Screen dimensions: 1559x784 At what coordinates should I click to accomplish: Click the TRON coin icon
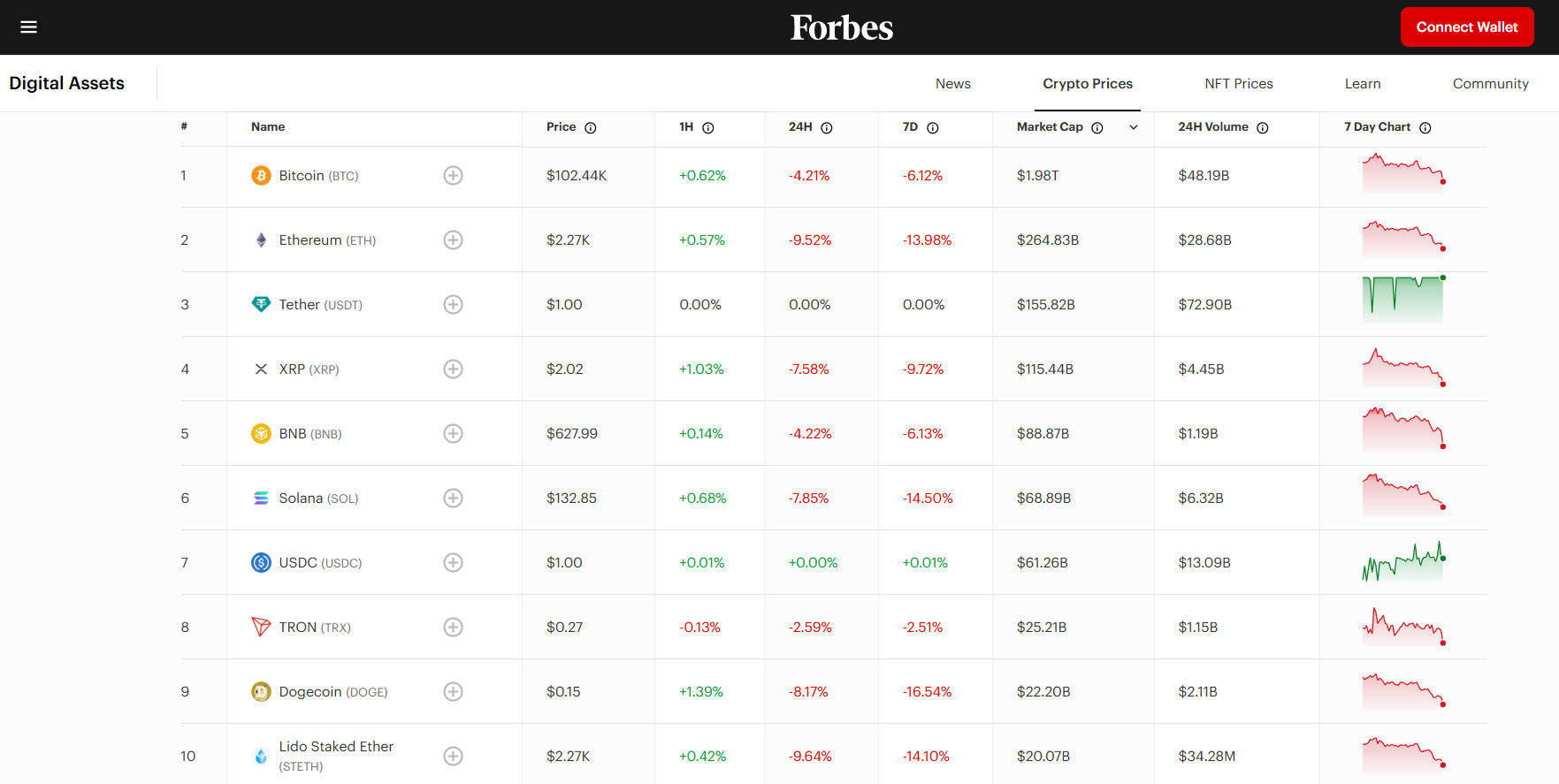261,628
